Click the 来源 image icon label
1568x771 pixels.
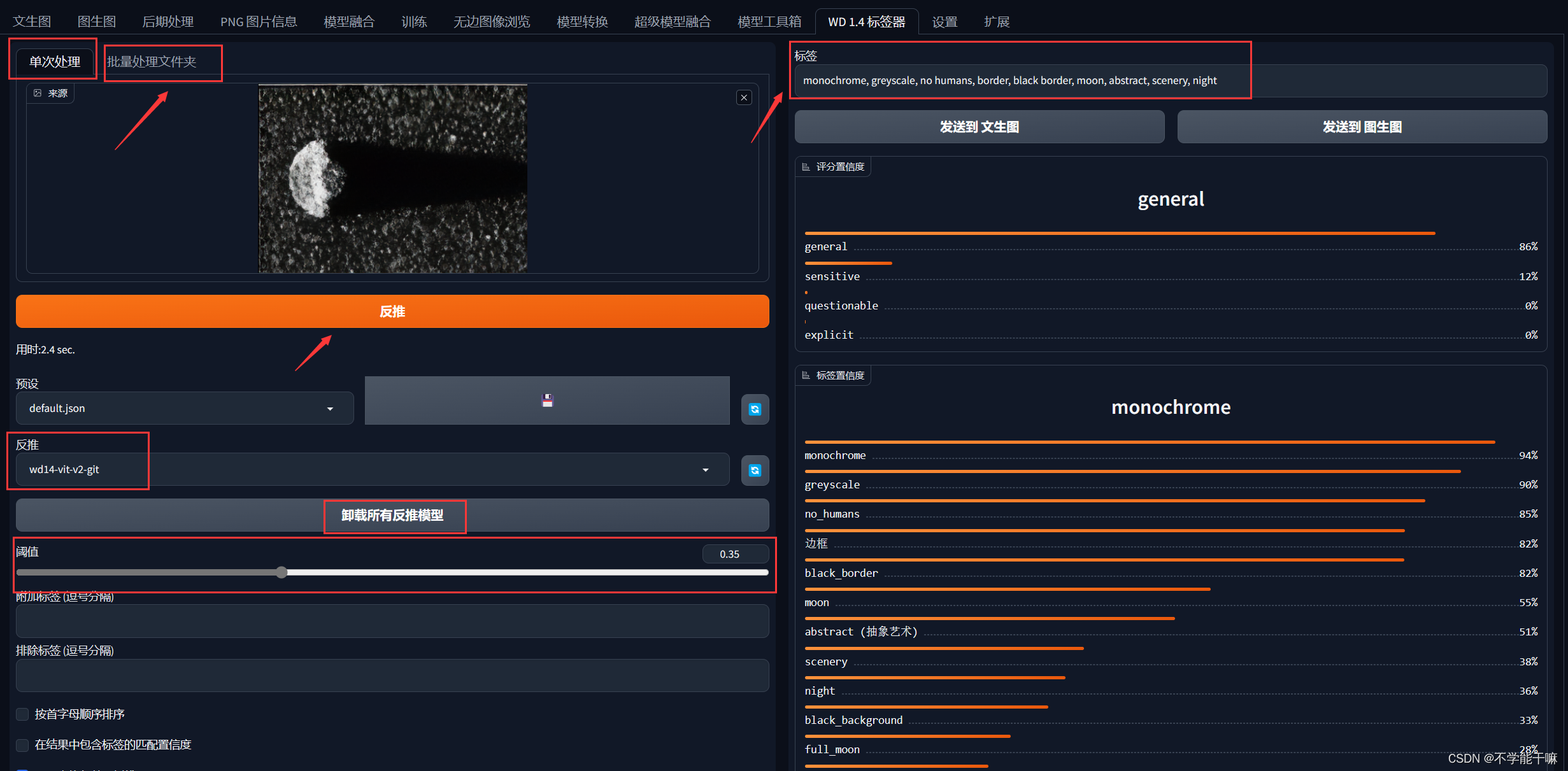[51, 93]
